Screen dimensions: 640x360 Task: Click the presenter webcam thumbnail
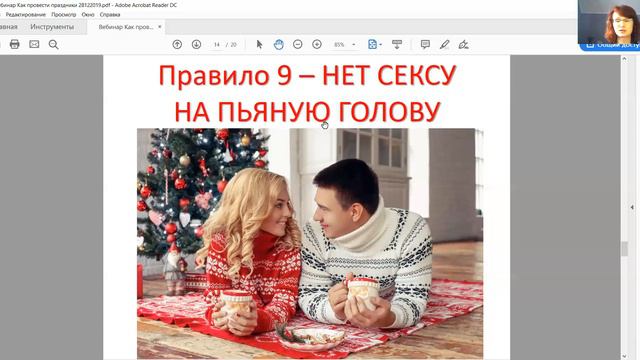(x=609, y=21)
